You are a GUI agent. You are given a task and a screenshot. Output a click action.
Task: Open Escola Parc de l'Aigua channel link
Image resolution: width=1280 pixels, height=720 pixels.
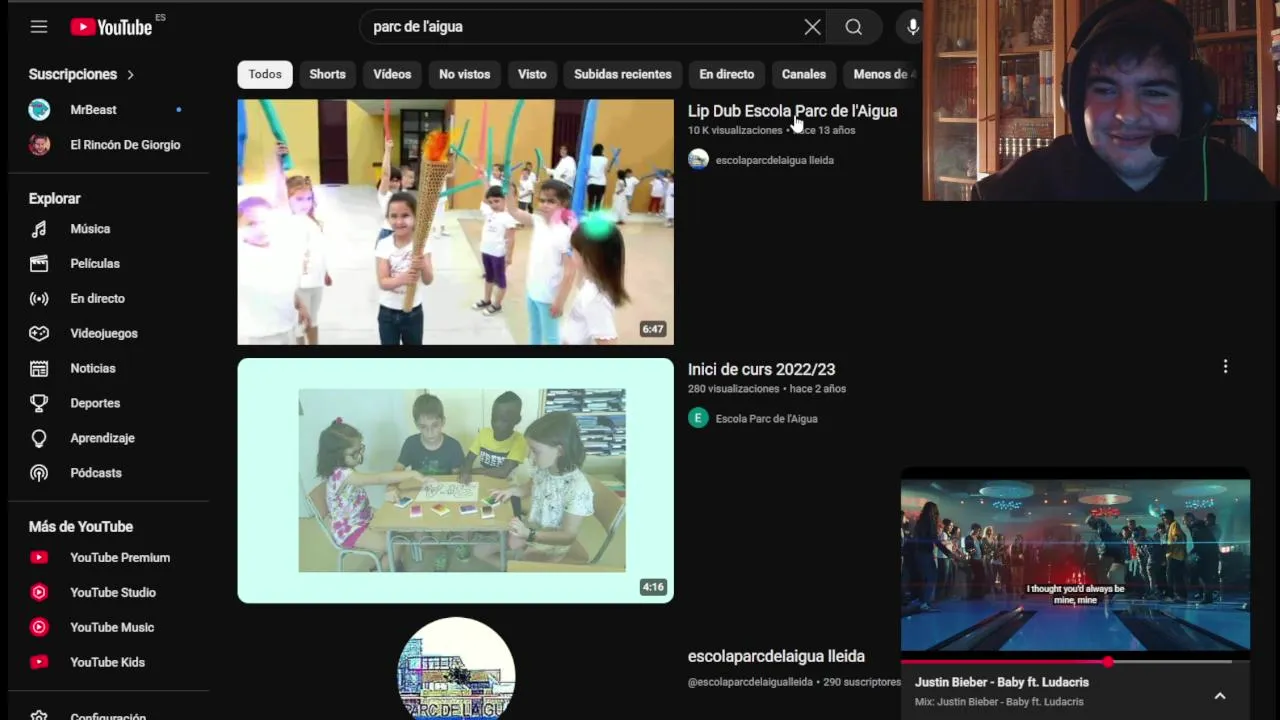766,419
